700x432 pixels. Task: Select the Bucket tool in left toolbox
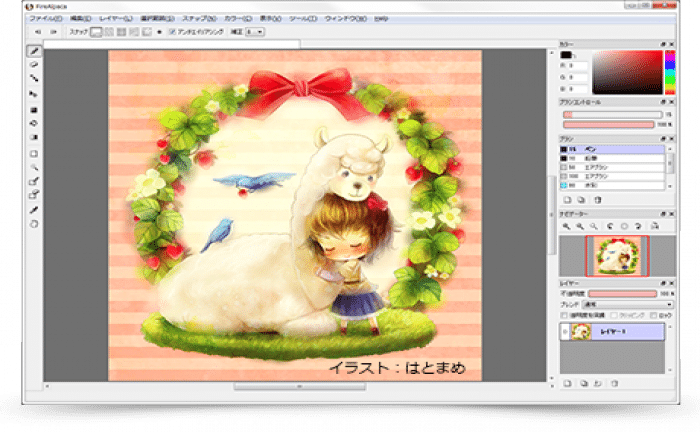pyautogui.click(x=34, y=124)
